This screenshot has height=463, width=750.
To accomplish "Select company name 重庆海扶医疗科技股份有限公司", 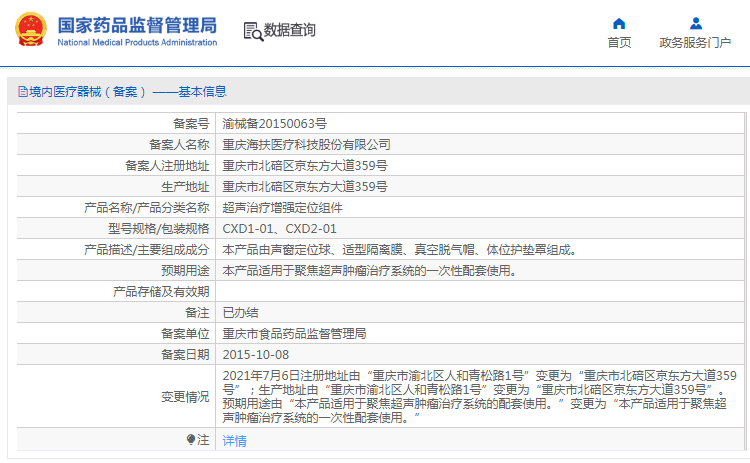I will pyautogui.click(x=306, y=144).
